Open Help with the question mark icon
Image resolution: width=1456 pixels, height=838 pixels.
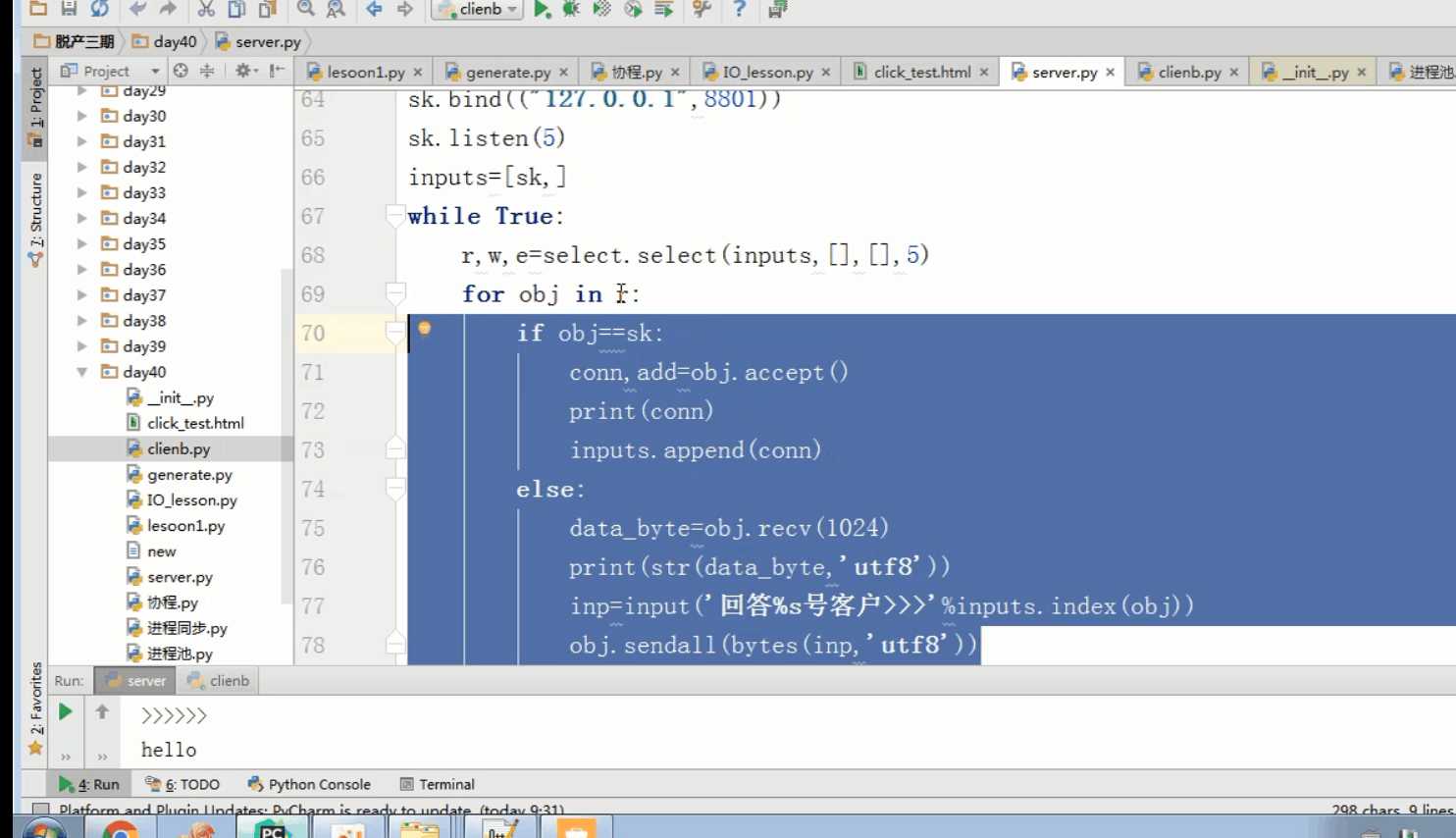pyautogui.click(x=739, y=9)
